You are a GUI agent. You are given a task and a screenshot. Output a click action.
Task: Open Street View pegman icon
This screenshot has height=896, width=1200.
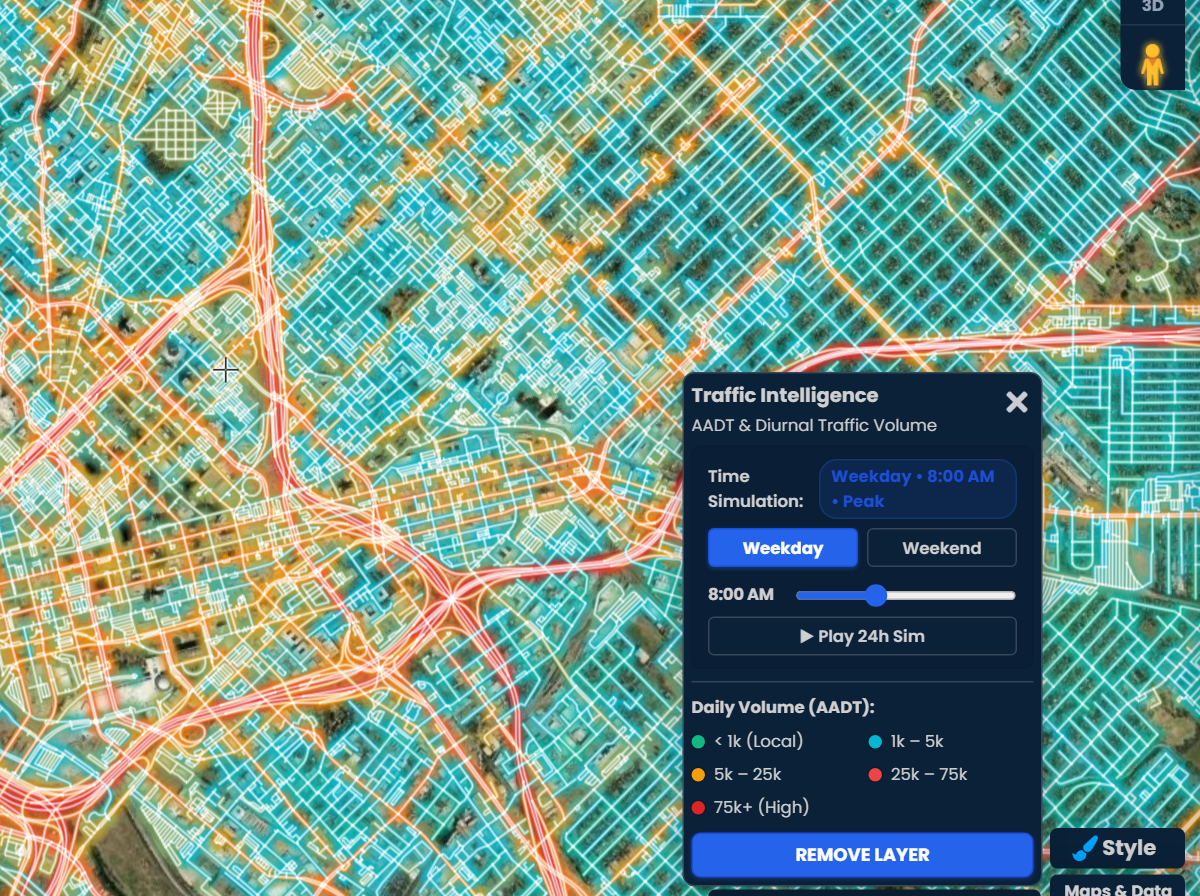point(1153,64)
